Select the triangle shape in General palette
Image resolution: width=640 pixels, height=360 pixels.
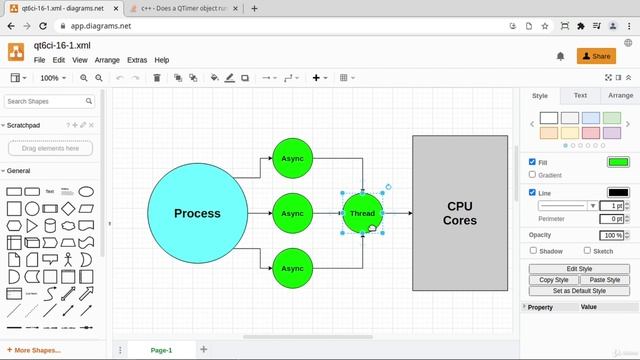coord(32,226)
